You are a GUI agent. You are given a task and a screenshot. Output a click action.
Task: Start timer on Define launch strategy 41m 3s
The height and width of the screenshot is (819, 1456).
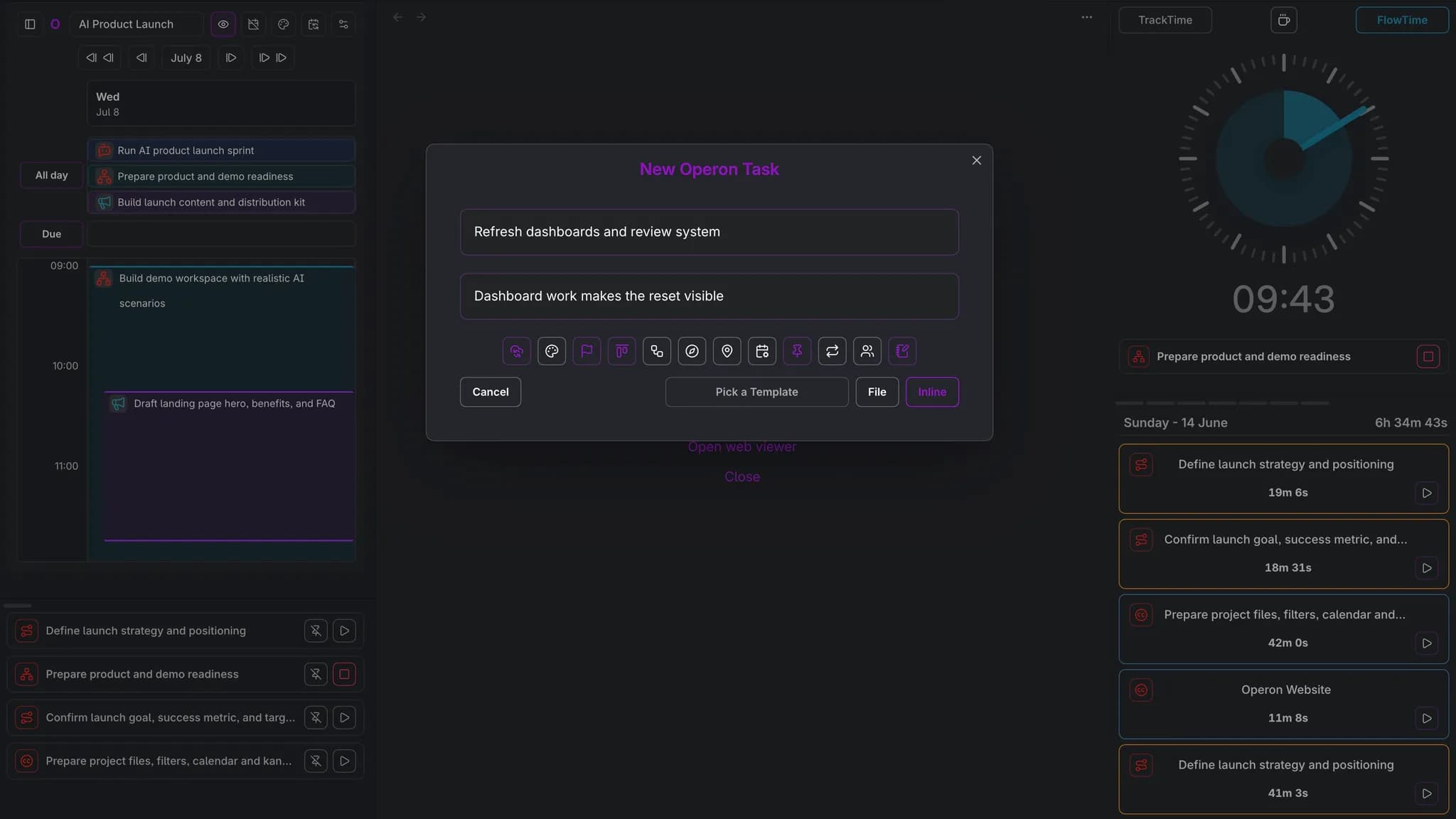[x=1426, y=793]
